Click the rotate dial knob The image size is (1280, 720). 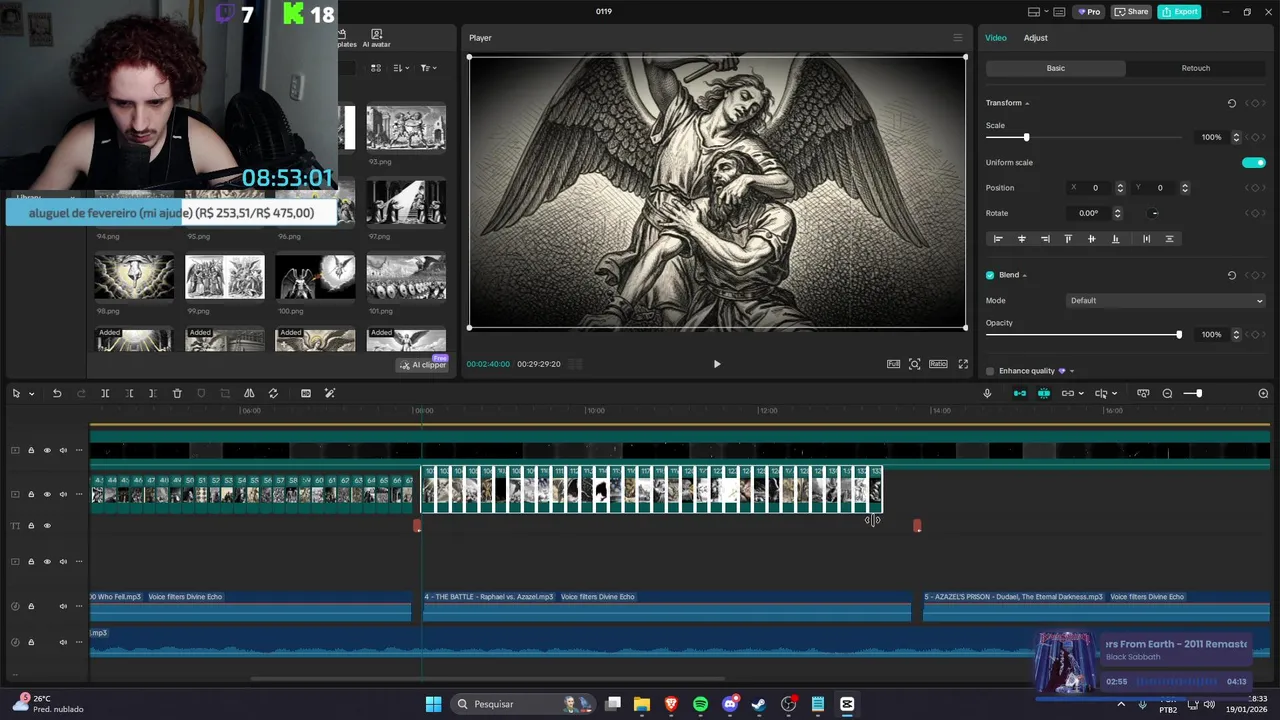pos(1154,213)
